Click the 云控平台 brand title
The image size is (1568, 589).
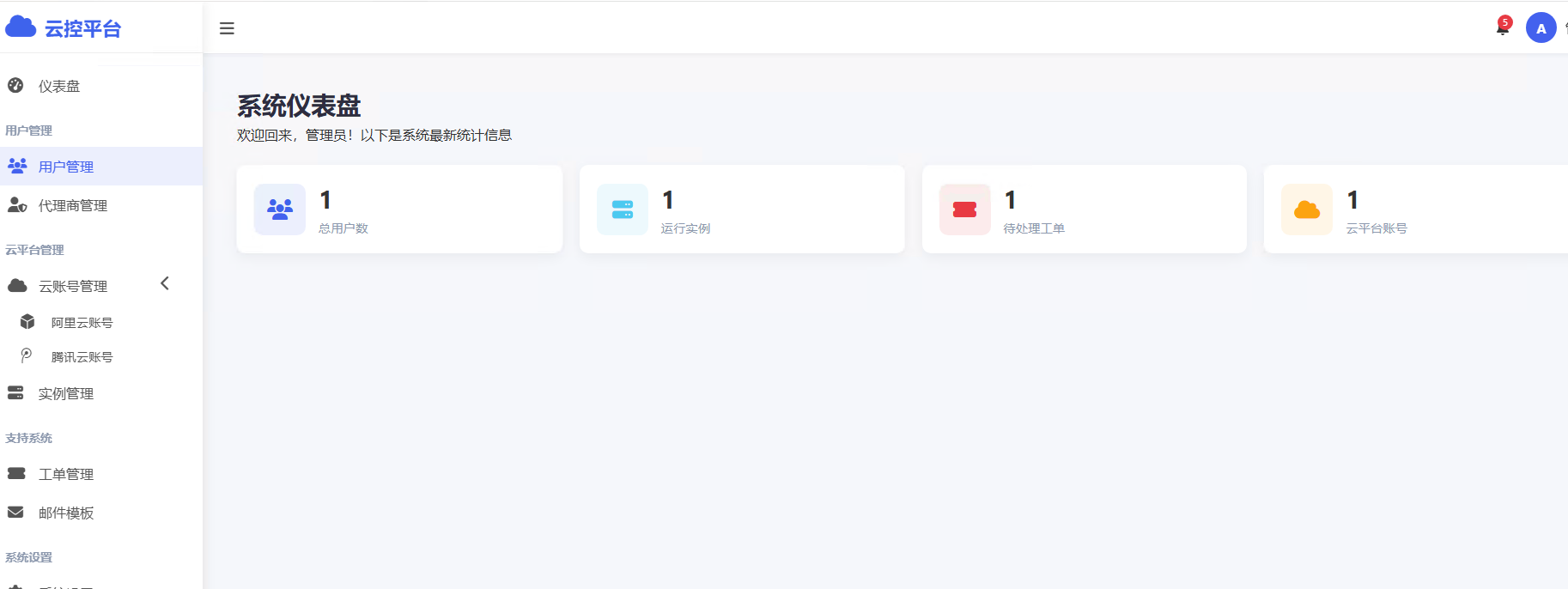82,29
